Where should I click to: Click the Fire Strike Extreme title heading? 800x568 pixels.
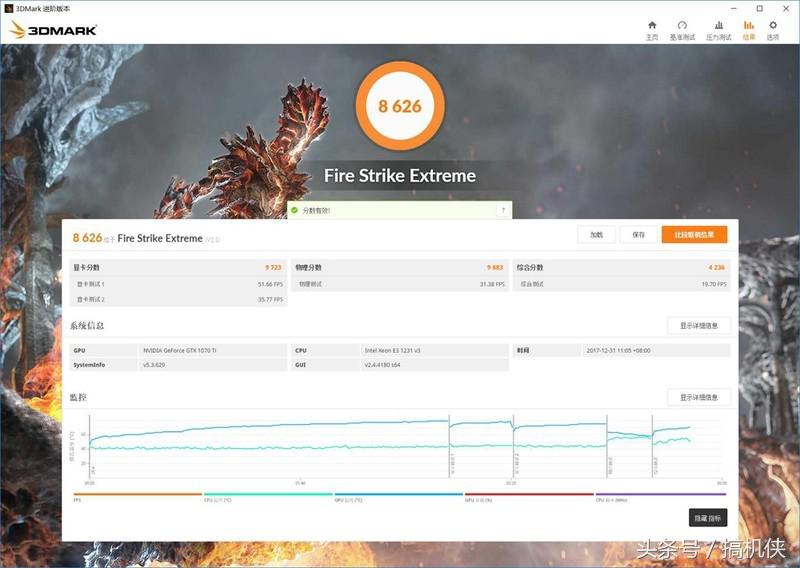(x=400, y=176)
